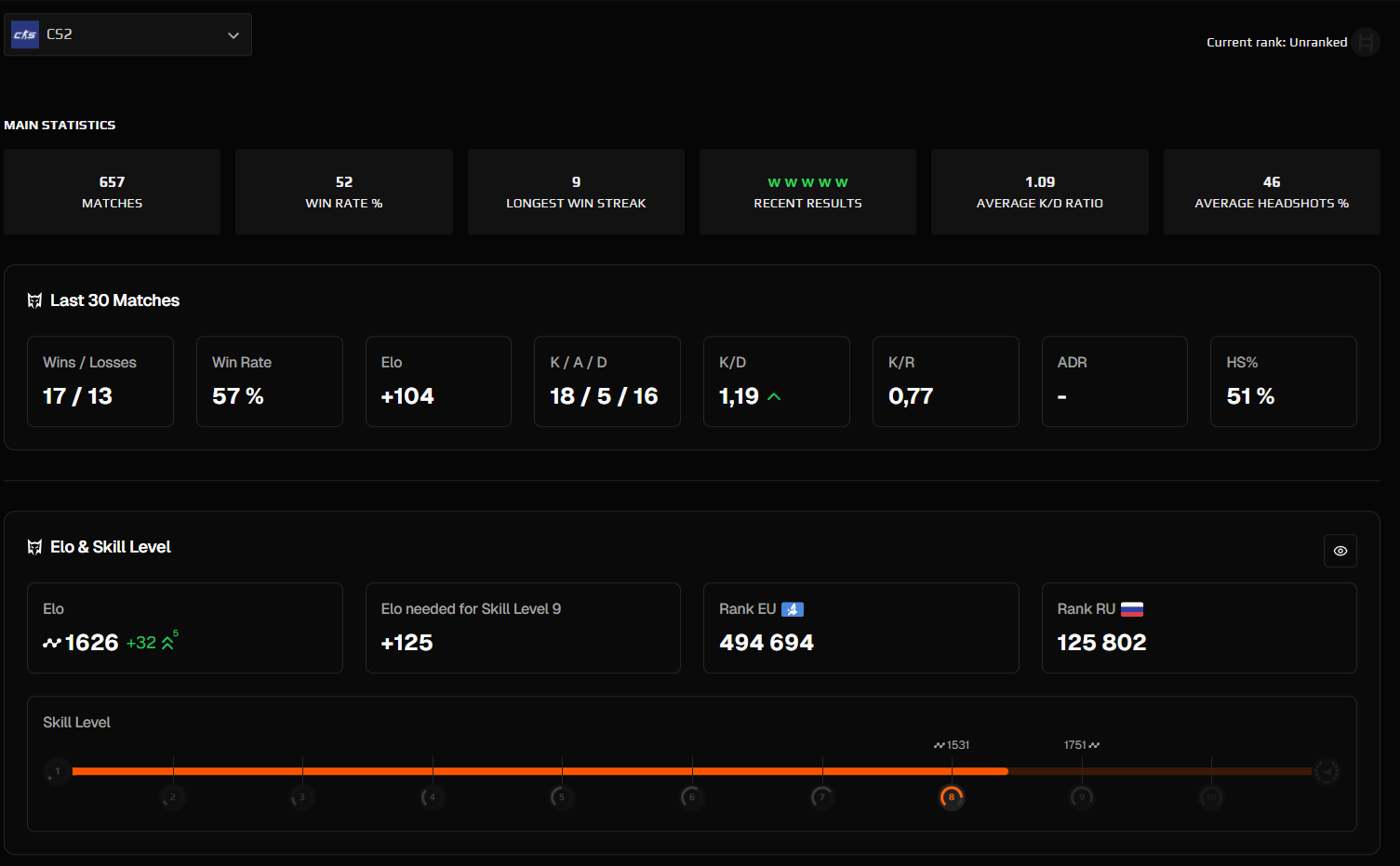The image size is (1400, 866).
Task: Click the unranked rank badge icon
Action: (1366, 42)
